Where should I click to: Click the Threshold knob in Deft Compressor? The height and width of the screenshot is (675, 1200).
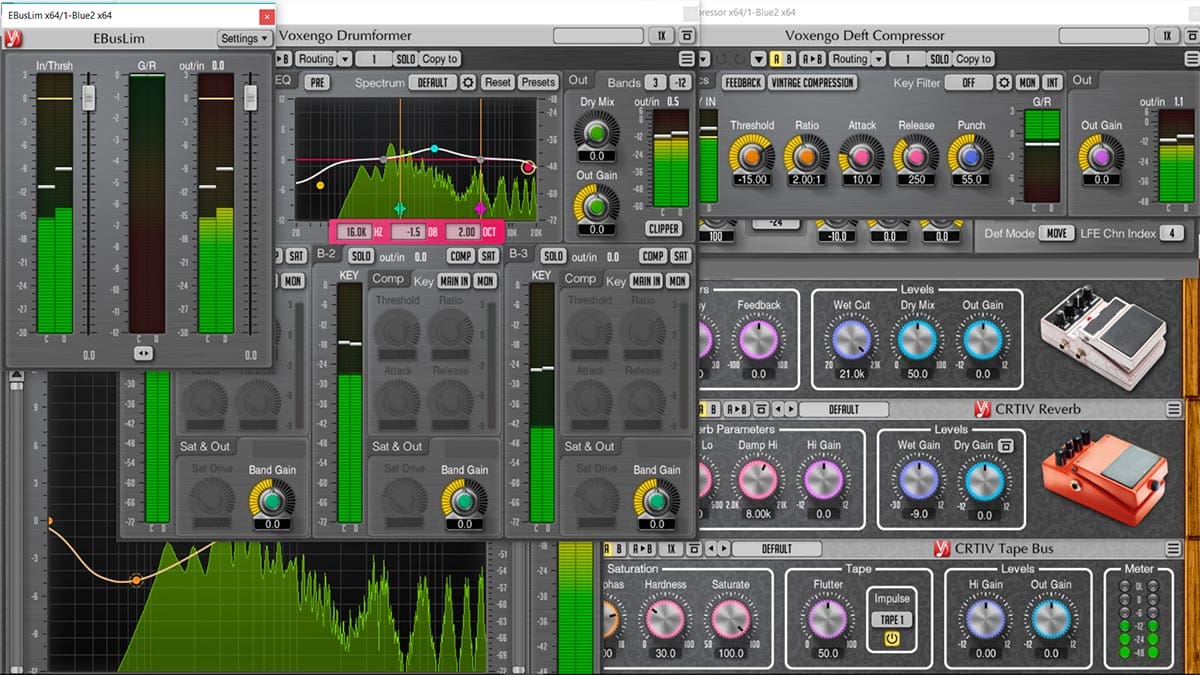pyautogui.click(x=750, y=155)
